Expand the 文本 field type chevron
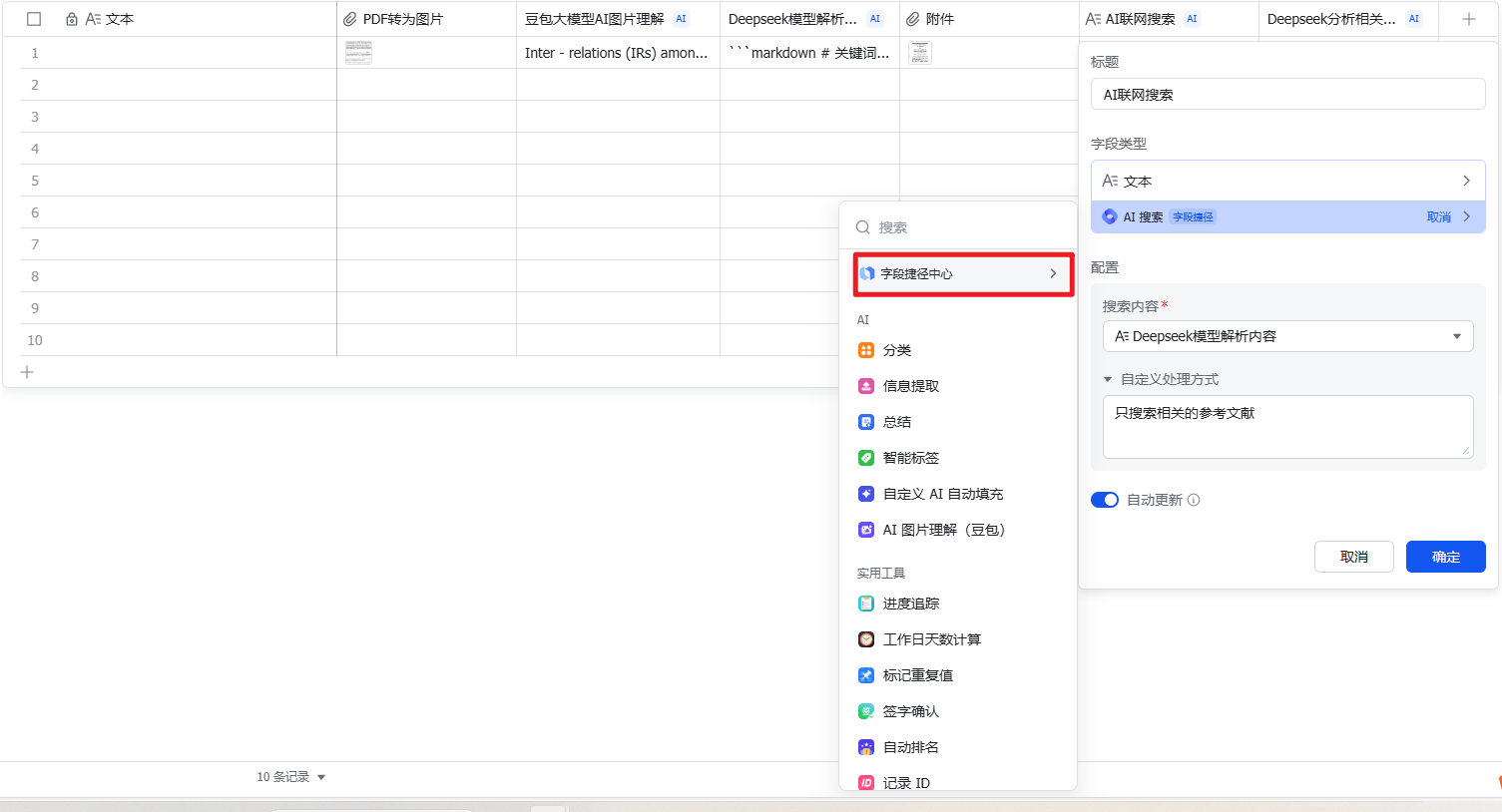The height and width of the screenshot is (812, 1502). coord(1466,181)
